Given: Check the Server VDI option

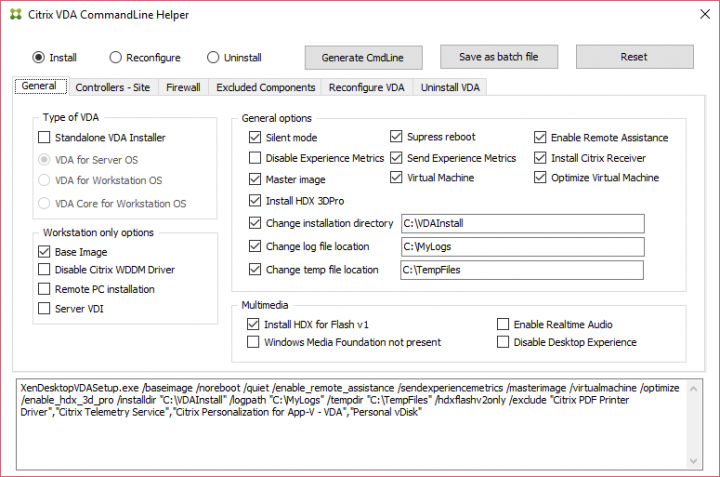Looking at the screenshot, I should pos(44,309).
